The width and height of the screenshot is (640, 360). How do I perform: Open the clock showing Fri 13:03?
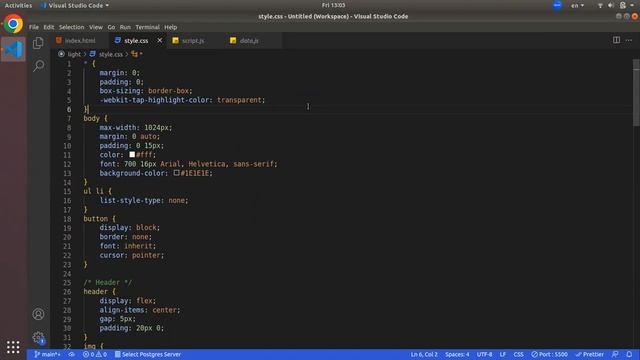point(333,5)
